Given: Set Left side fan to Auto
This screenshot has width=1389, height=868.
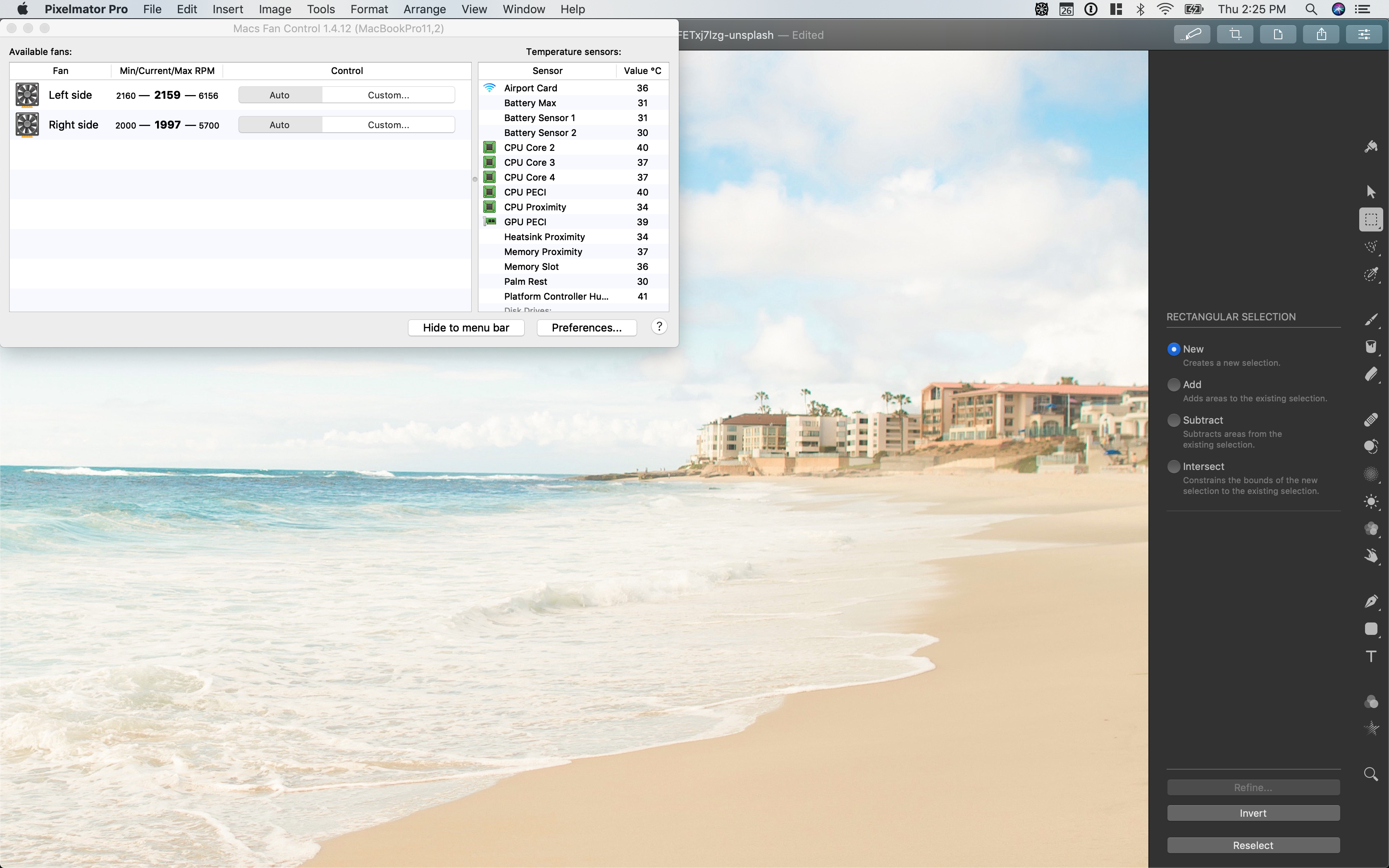Looking at the screenshot, I should pos(280,95).
